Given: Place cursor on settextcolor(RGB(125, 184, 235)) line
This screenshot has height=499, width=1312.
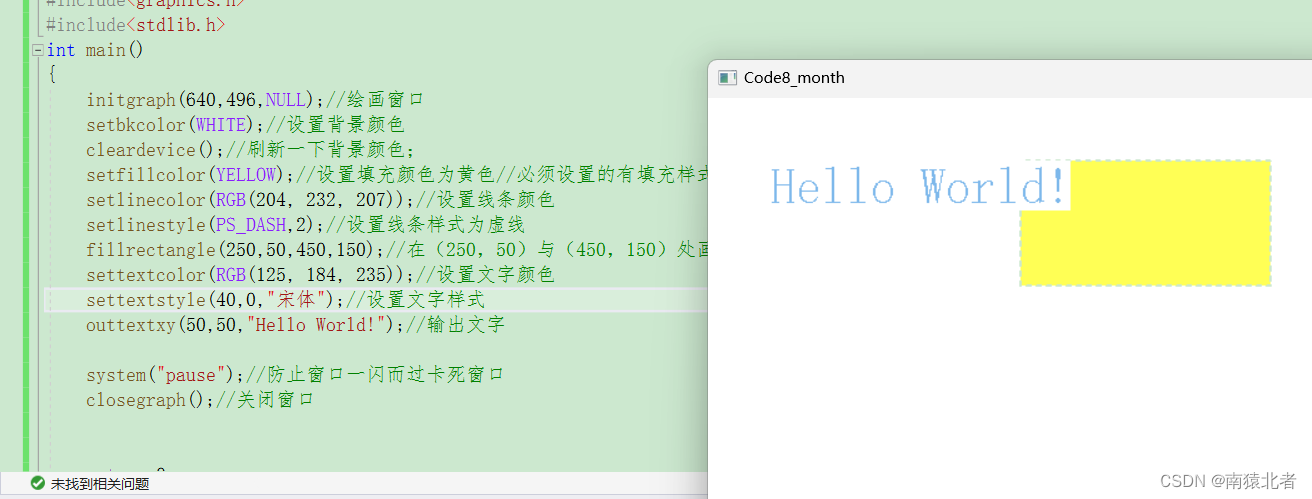Looking at the screenshot, I should point(320,275).
